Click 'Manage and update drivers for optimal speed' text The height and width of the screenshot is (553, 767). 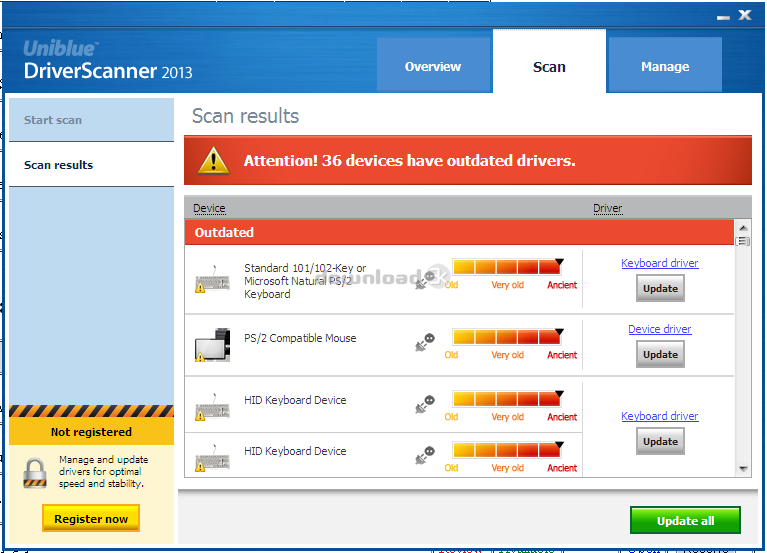point(102,471)
